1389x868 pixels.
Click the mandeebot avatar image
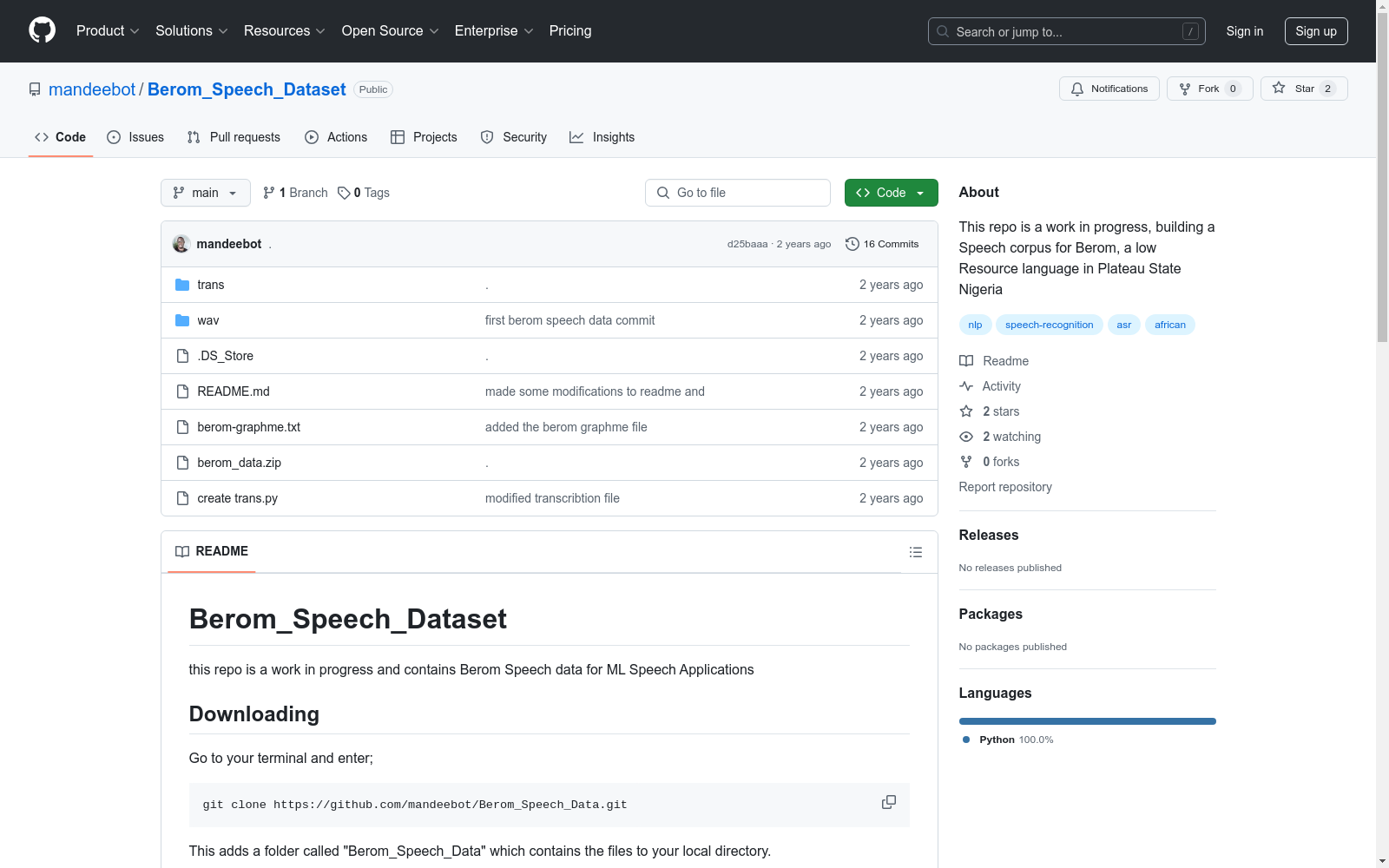click(x=181, y=244)
